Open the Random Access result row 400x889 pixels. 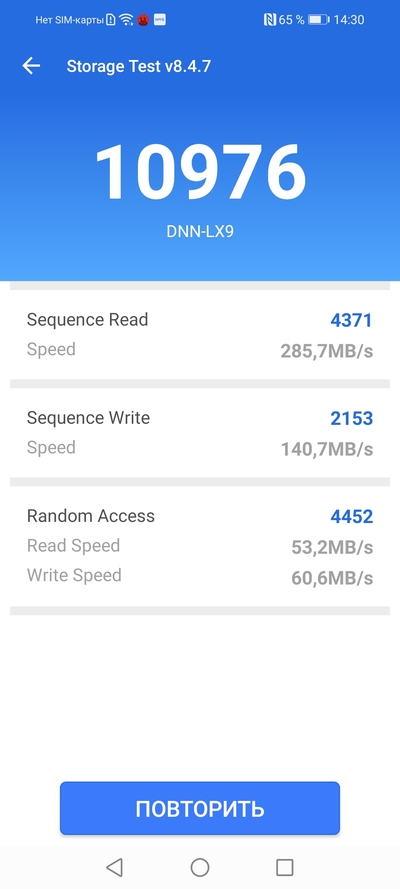click(200, 547)
